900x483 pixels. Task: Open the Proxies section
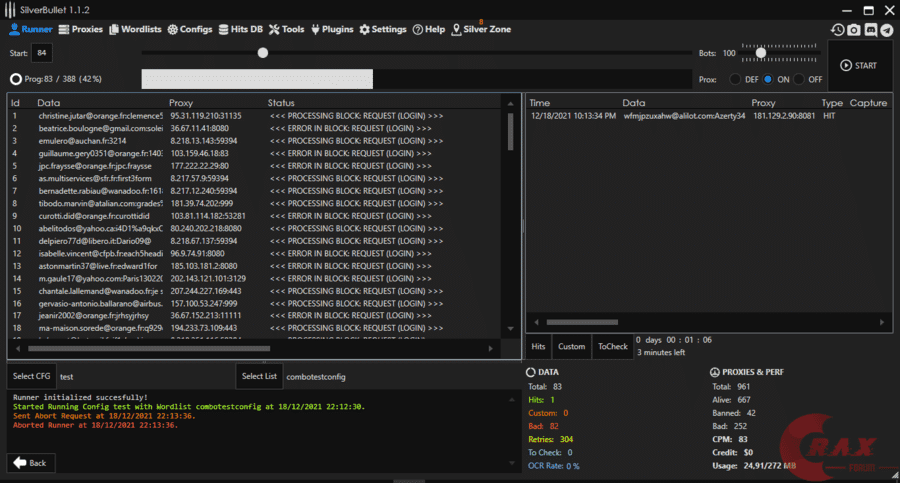pos(80,29)
